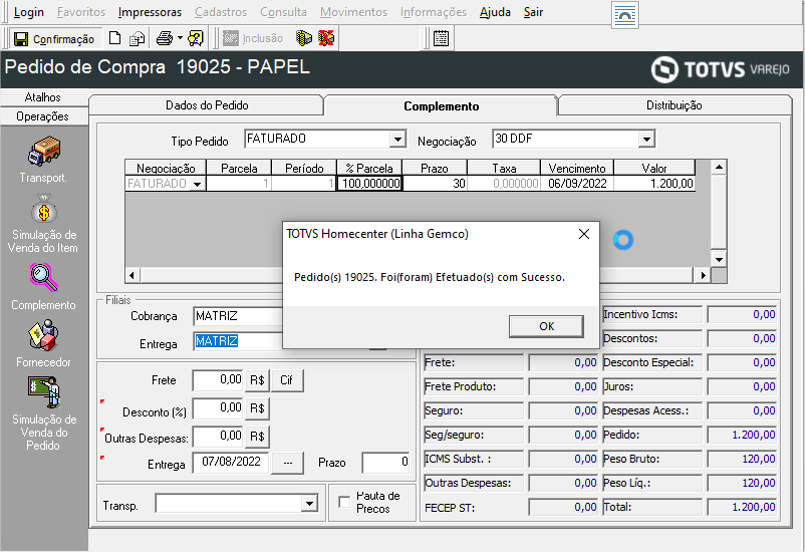
Task: Open the FATURADO grid cell dropdown
Action: point(198,184)
